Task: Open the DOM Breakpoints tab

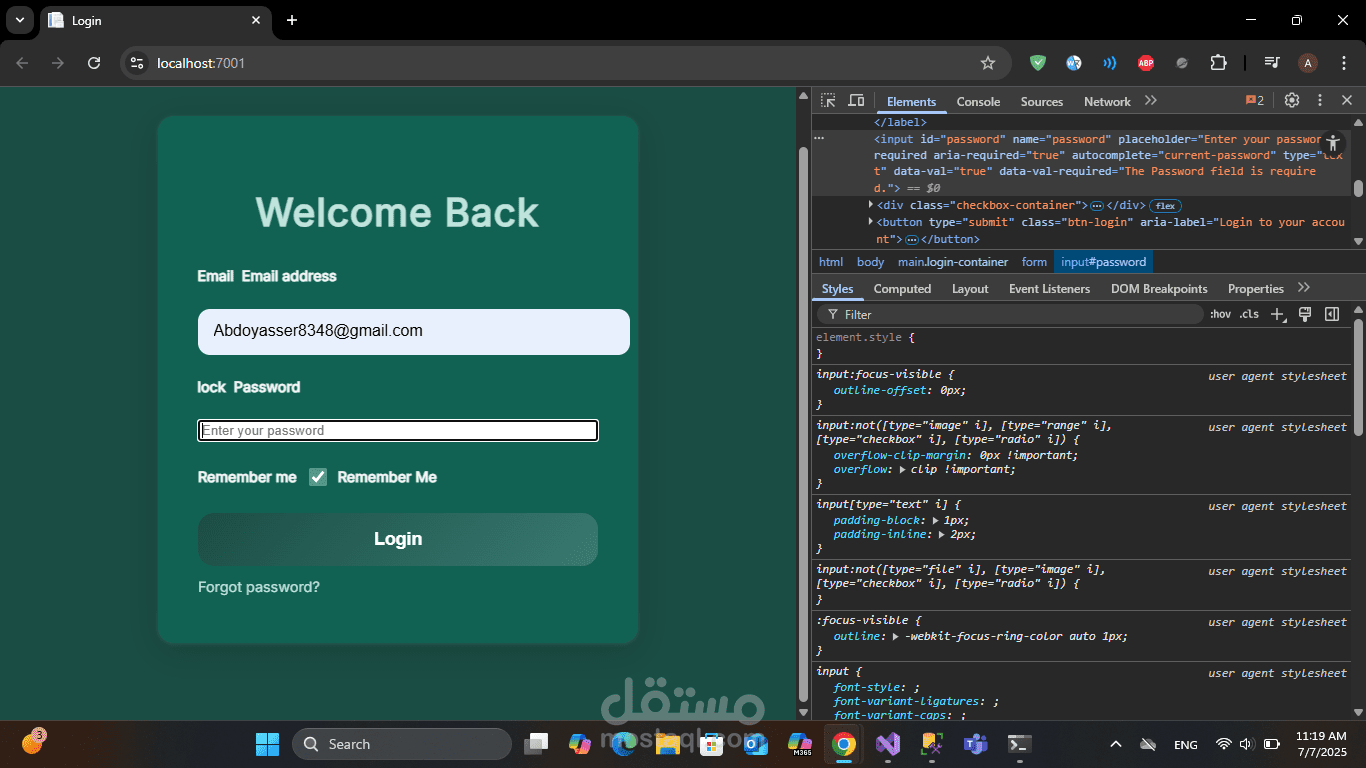Action: click(1159, 289)
